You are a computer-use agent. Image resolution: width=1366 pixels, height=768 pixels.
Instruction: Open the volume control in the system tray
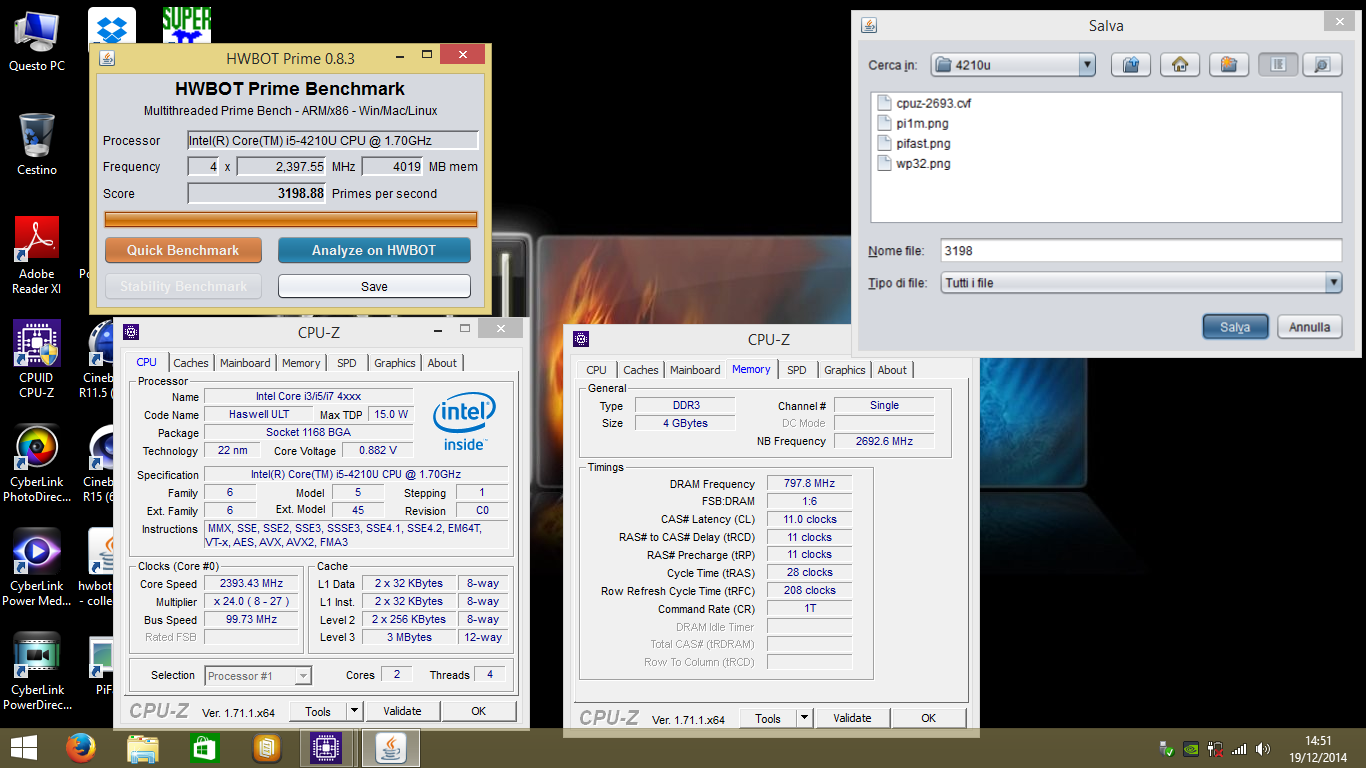coord(1263,748)
